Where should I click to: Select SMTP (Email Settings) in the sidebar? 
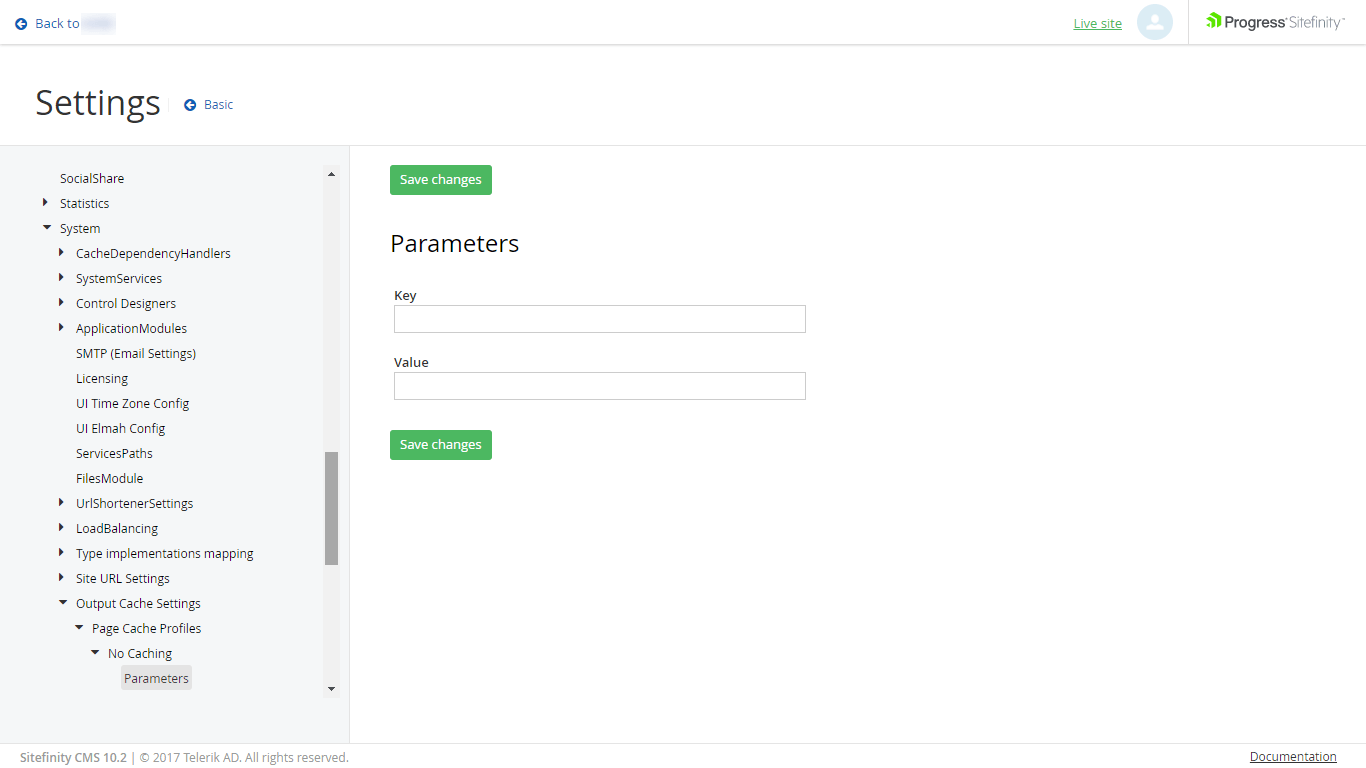(136, 353)
